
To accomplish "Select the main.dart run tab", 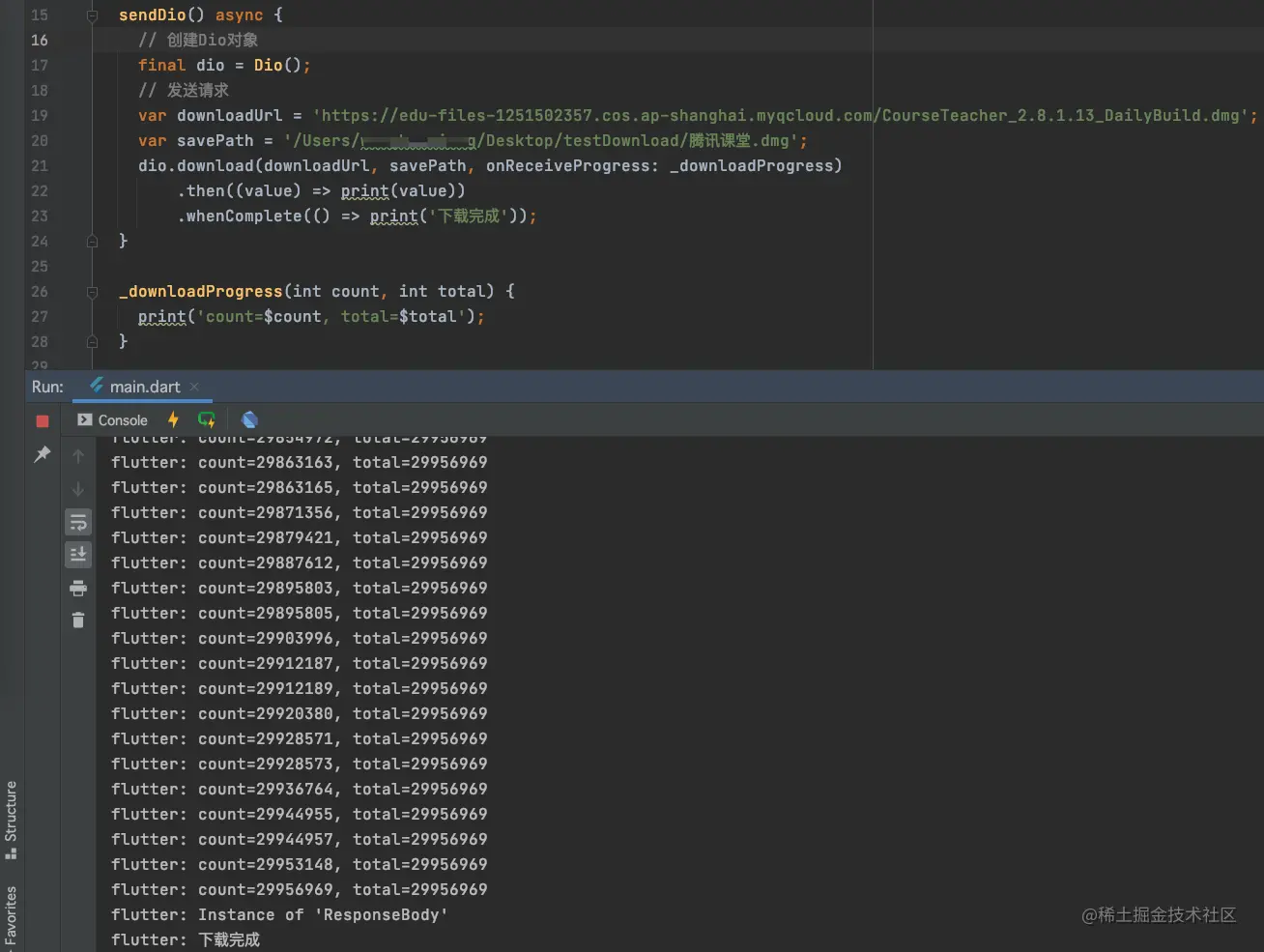I will point(143,387).
